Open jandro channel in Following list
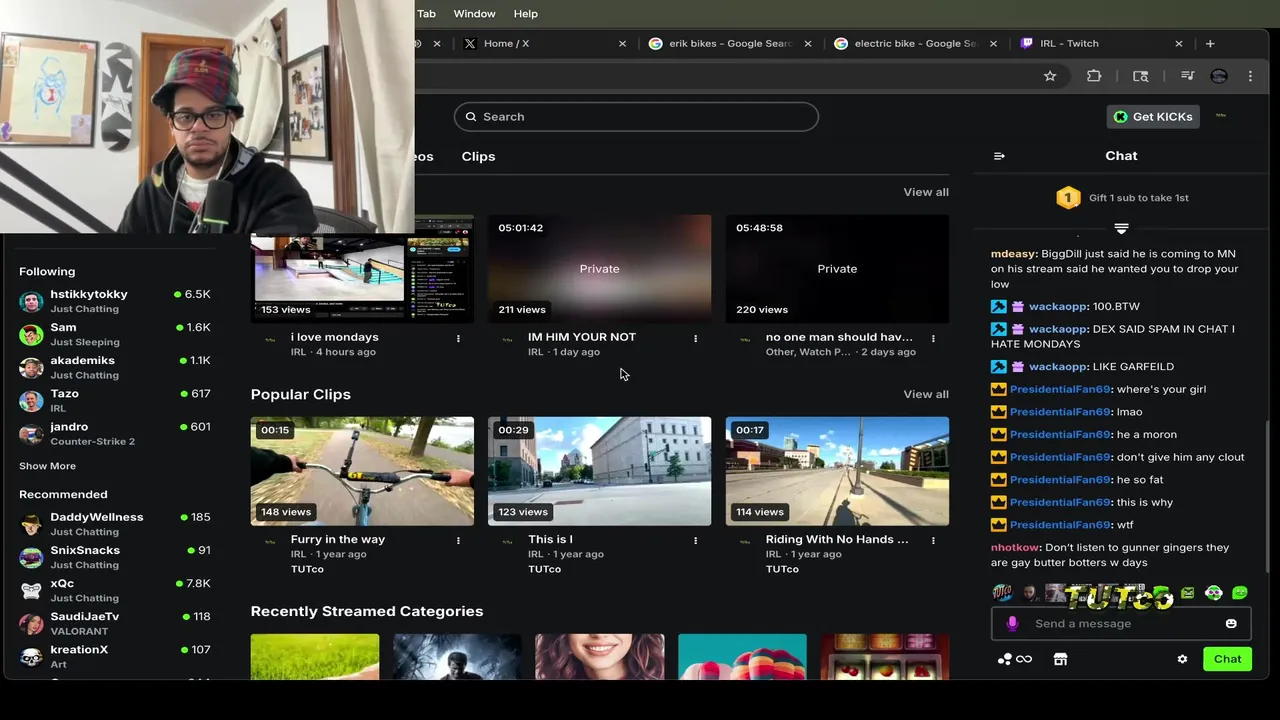Image resolution: width=1280 pixels, height=720 pixels. click(115, 433)
